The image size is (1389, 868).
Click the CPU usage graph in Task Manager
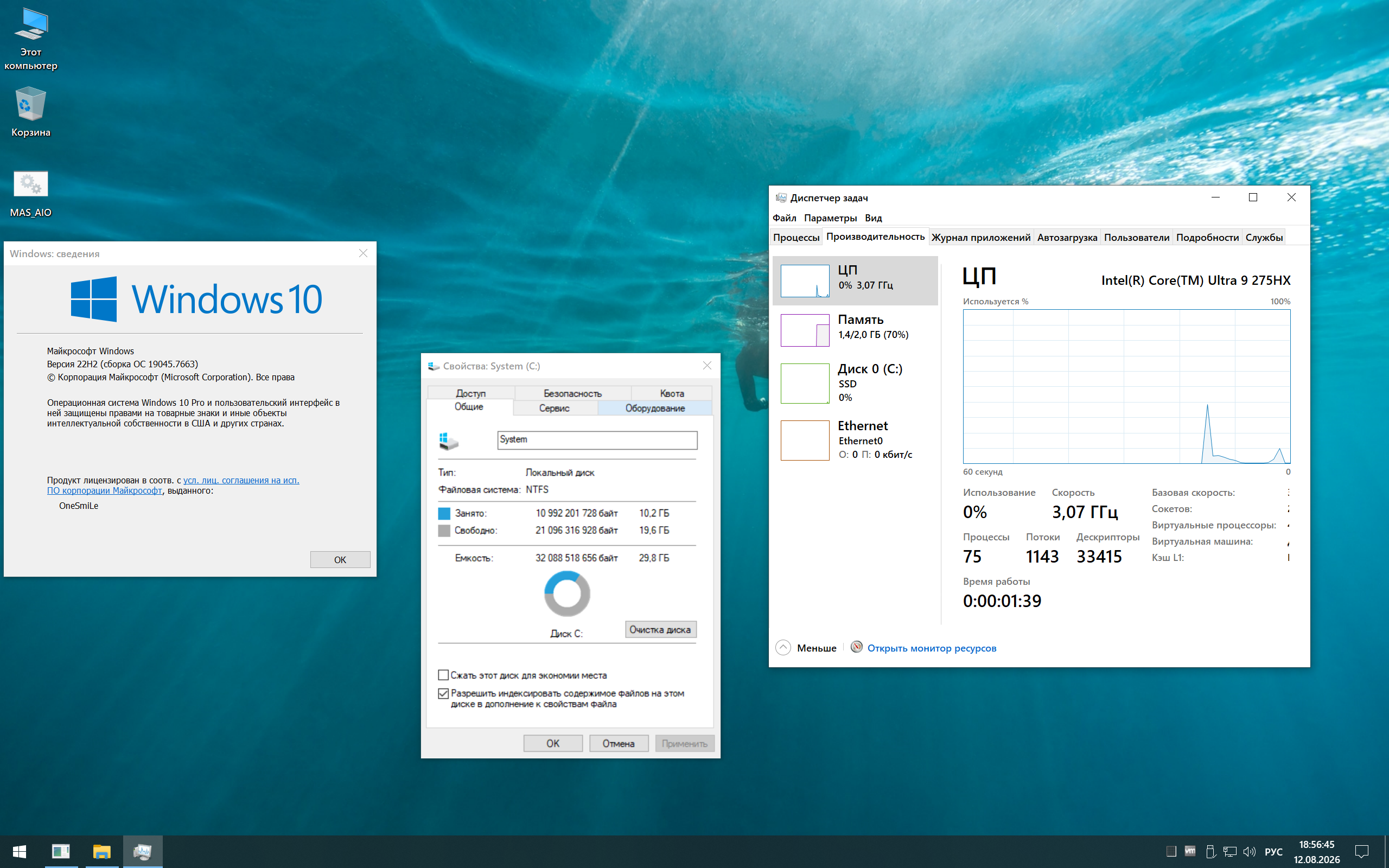click(1127, 386)
